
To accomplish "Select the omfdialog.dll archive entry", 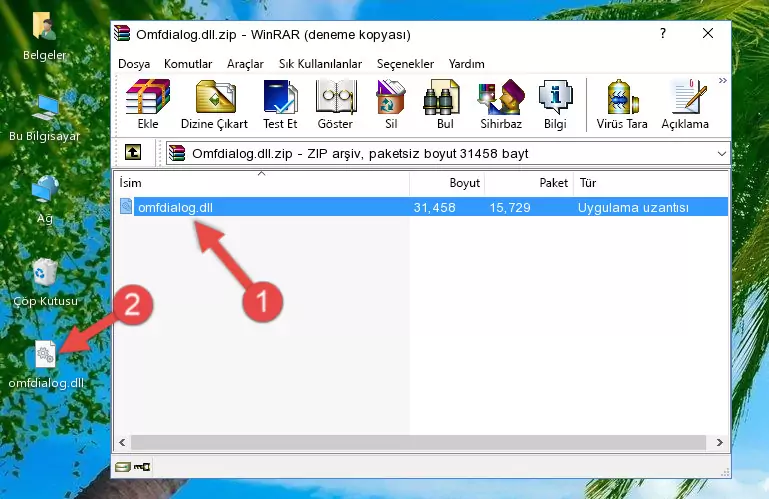I will tap(422, 207).
